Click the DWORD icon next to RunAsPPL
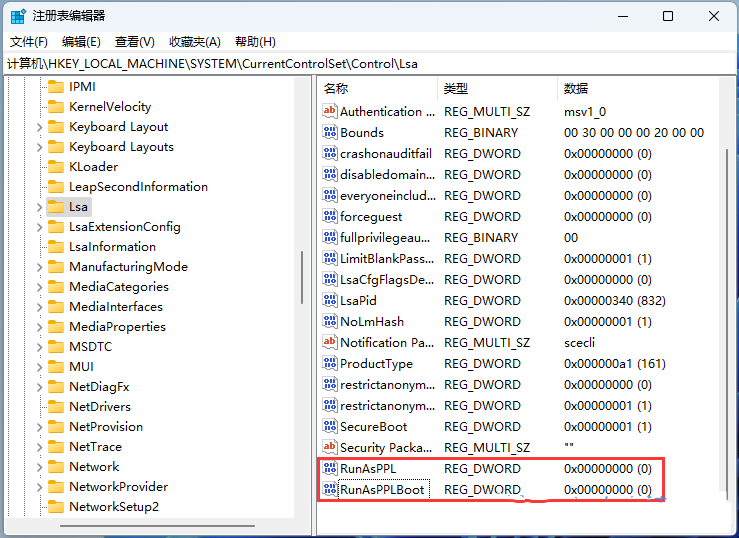The height and width of the screenshot is (538, 739). [x=329, y=468]
